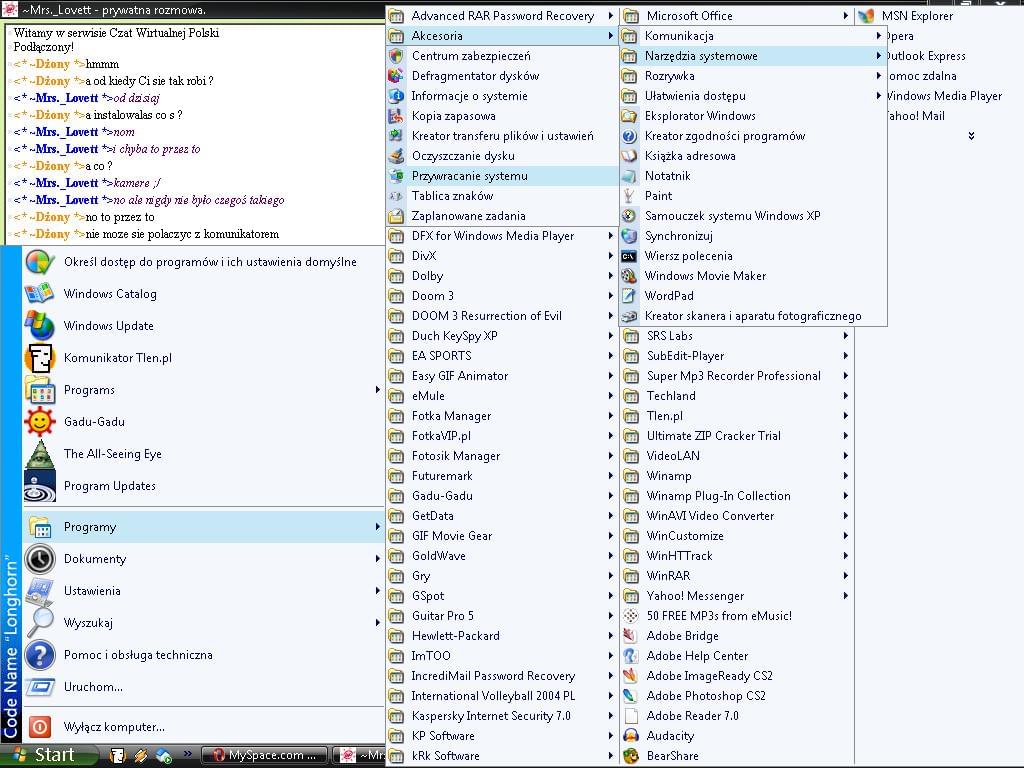Choose Zaplanowane zadania menu item
1024x768 pixels.
tap(502, 216)
